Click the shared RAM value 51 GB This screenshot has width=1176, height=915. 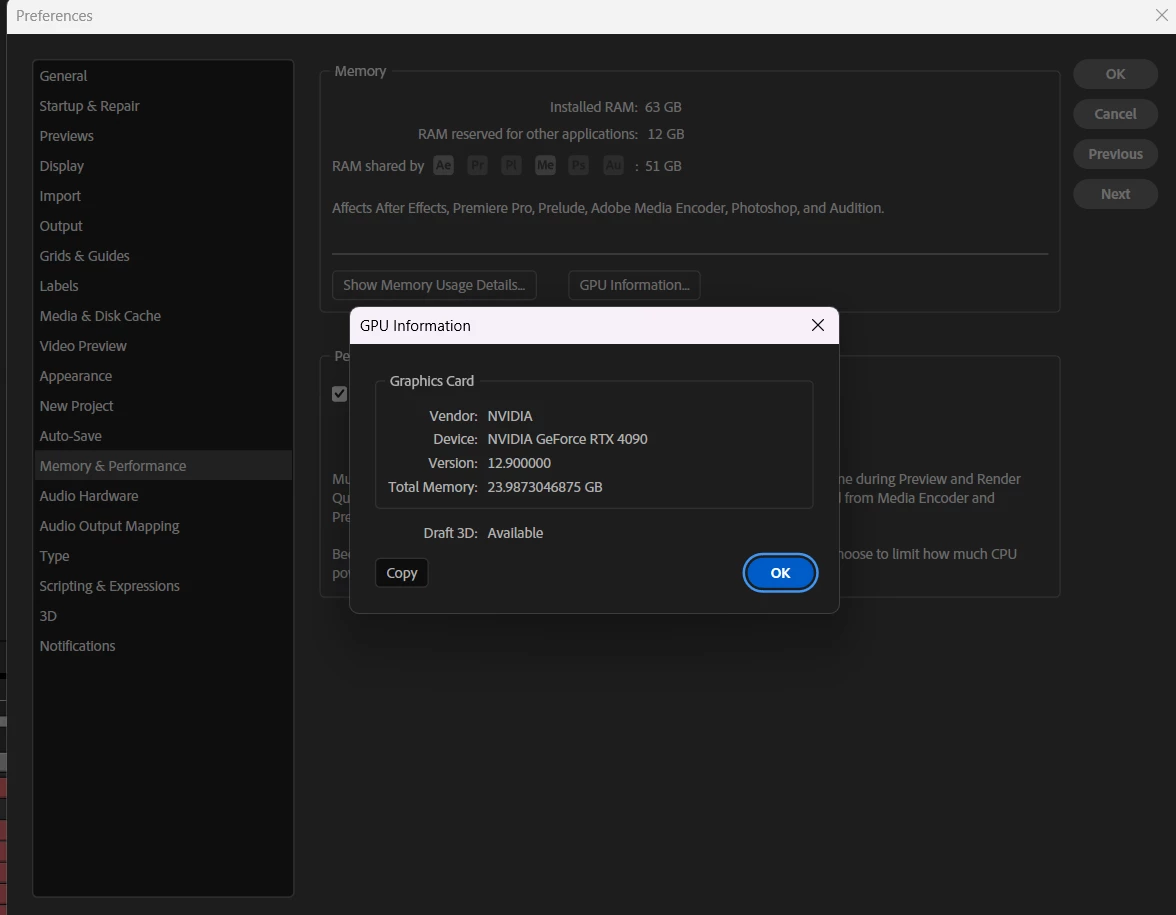click(663, 166)
